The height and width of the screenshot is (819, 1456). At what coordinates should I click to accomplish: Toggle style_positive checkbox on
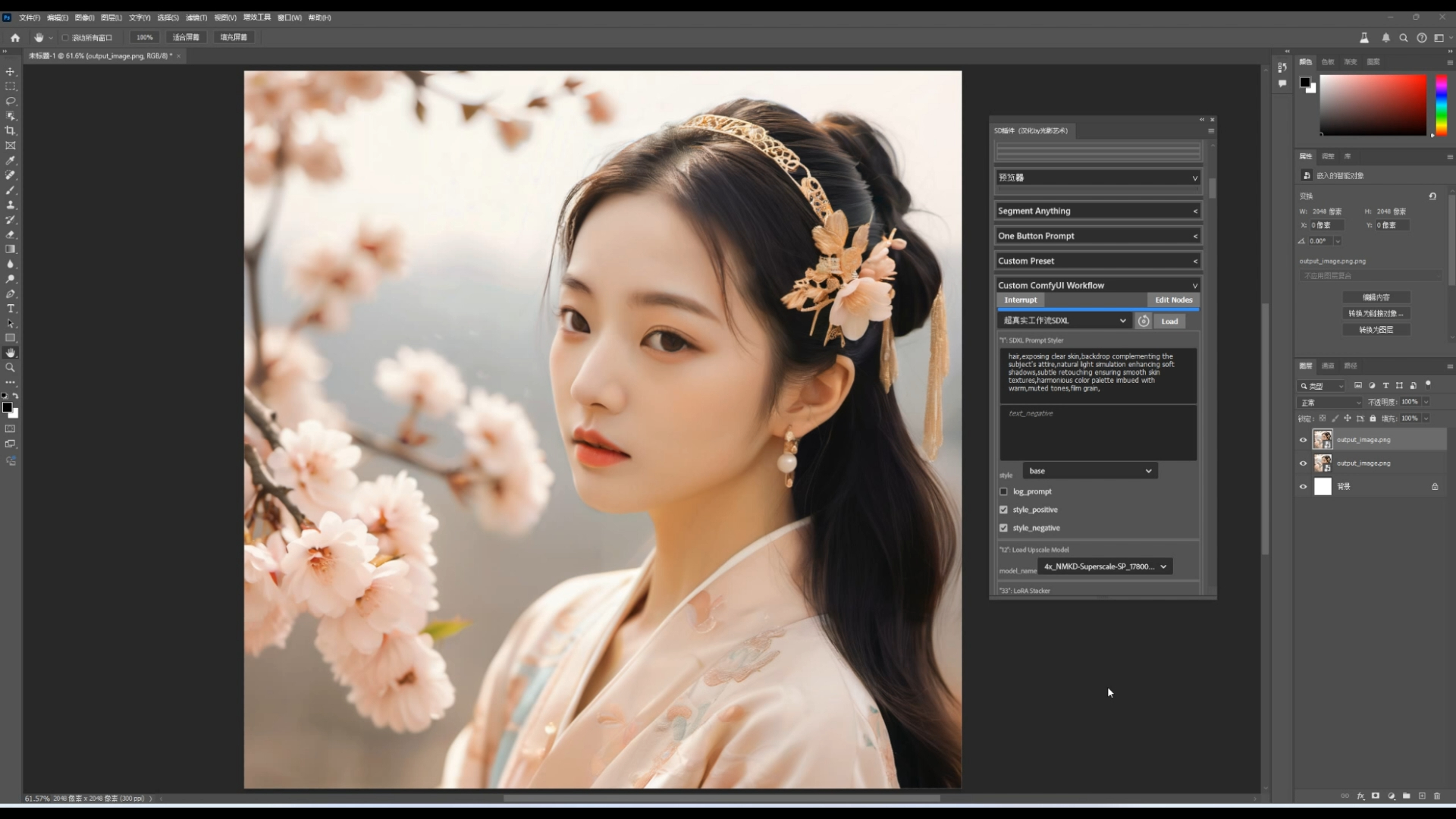[x=1004, y=509]
